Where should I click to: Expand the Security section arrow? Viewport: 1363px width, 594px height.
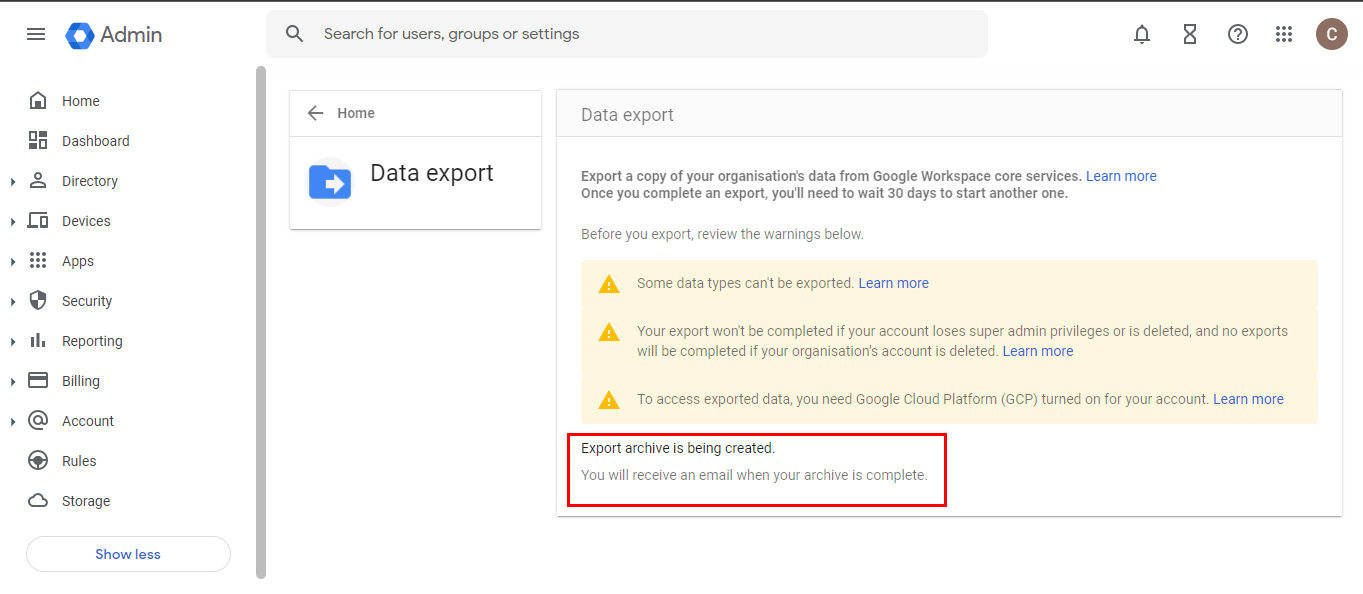(13, 301)
